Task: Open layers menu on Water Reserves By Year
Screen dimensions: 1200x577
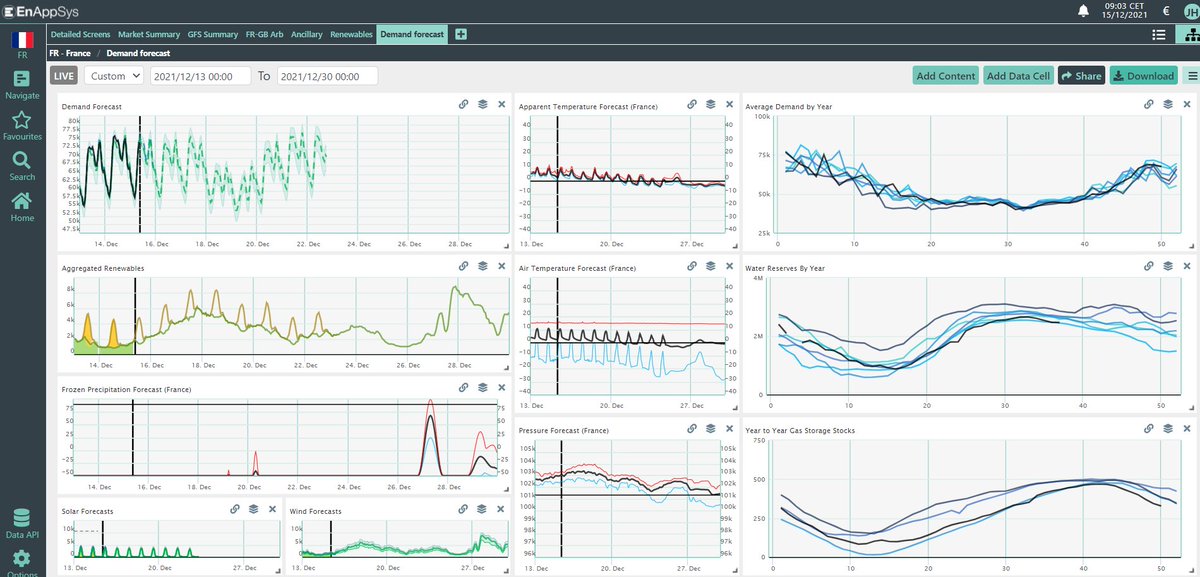Action: coord(1168,266)
